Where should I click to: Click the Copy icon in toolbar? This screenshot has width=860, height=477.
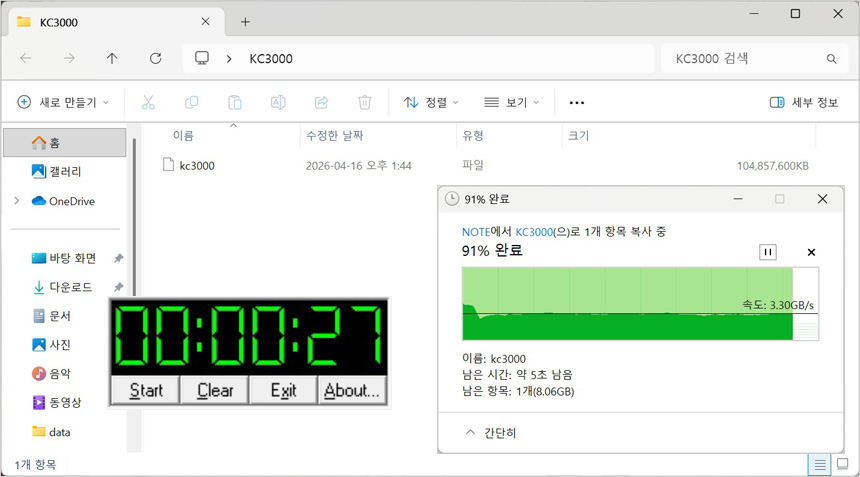(191, 102)
